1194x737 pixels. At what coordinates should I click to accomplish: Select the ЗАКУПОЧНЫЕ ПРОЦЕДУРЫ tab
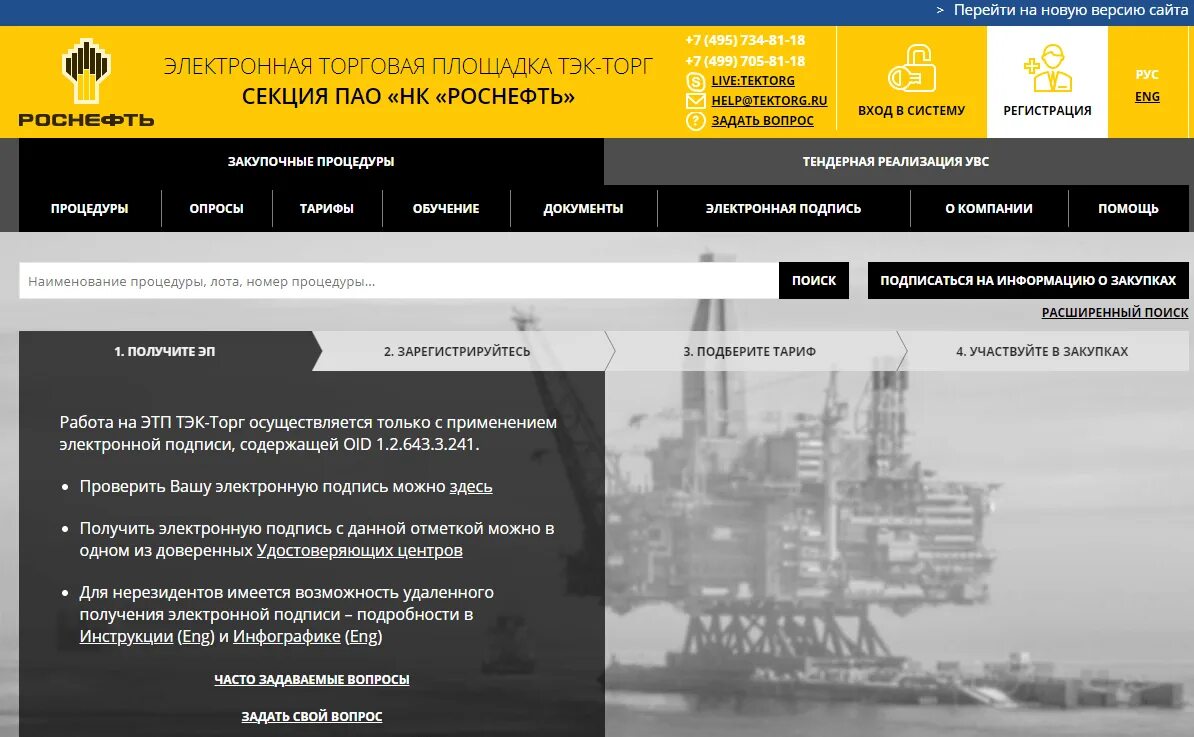(311, 161)
